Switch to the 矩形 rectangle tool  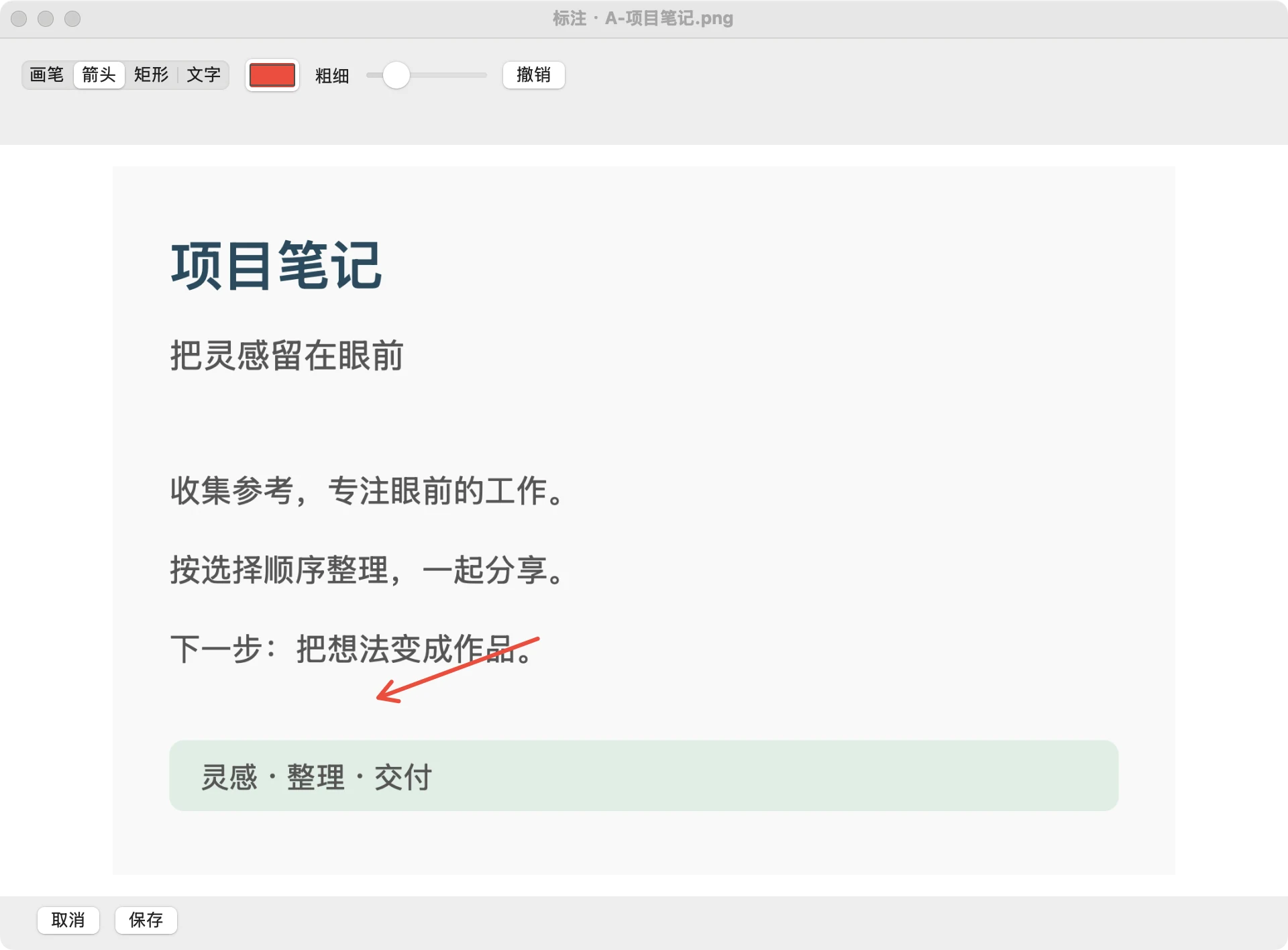tap(151, 74)
